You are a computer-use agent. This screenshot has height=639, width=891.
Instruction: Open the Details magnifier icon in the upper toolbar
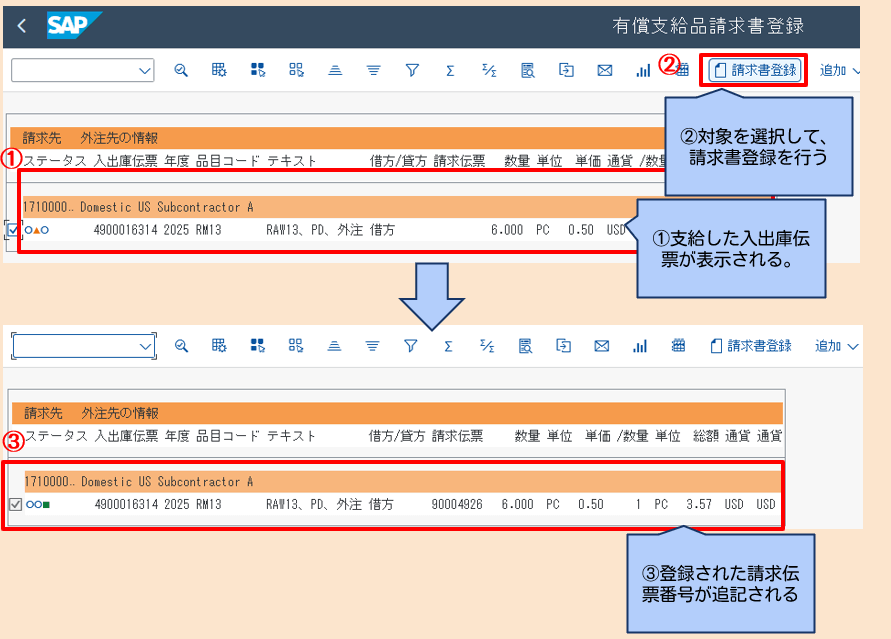[x=181, y=70]
